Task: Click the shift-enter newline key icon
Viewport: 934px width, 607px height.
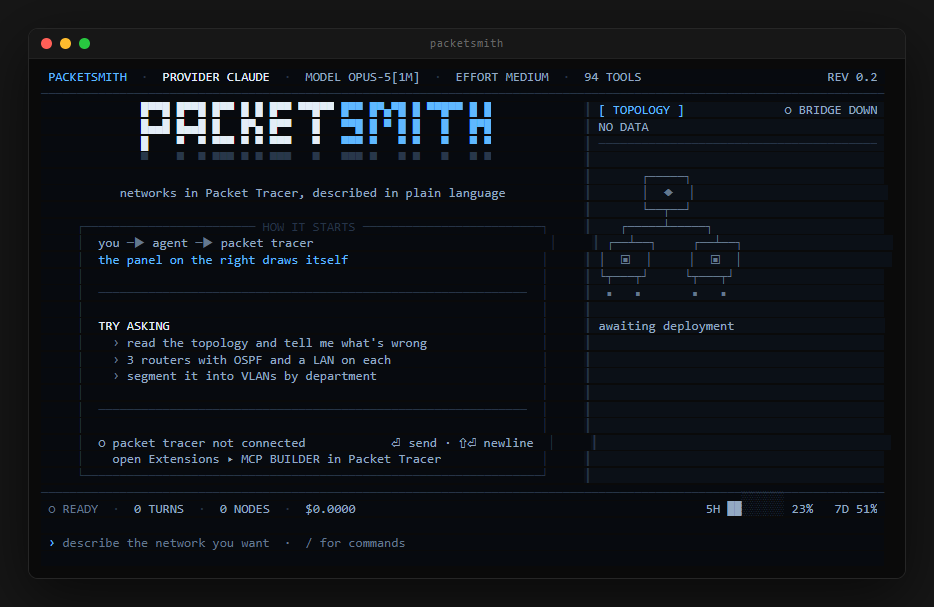Action: [468, 443]
